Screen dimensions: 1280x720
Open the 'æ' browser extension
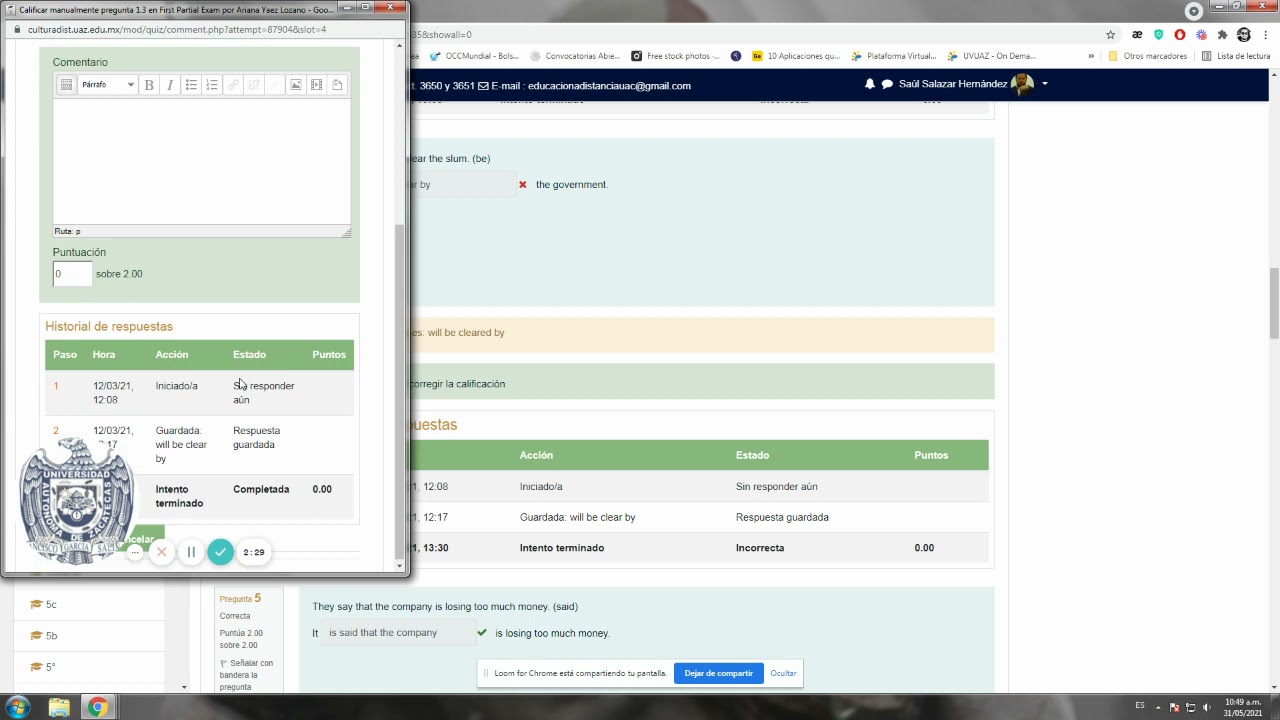click(1137, 35)
